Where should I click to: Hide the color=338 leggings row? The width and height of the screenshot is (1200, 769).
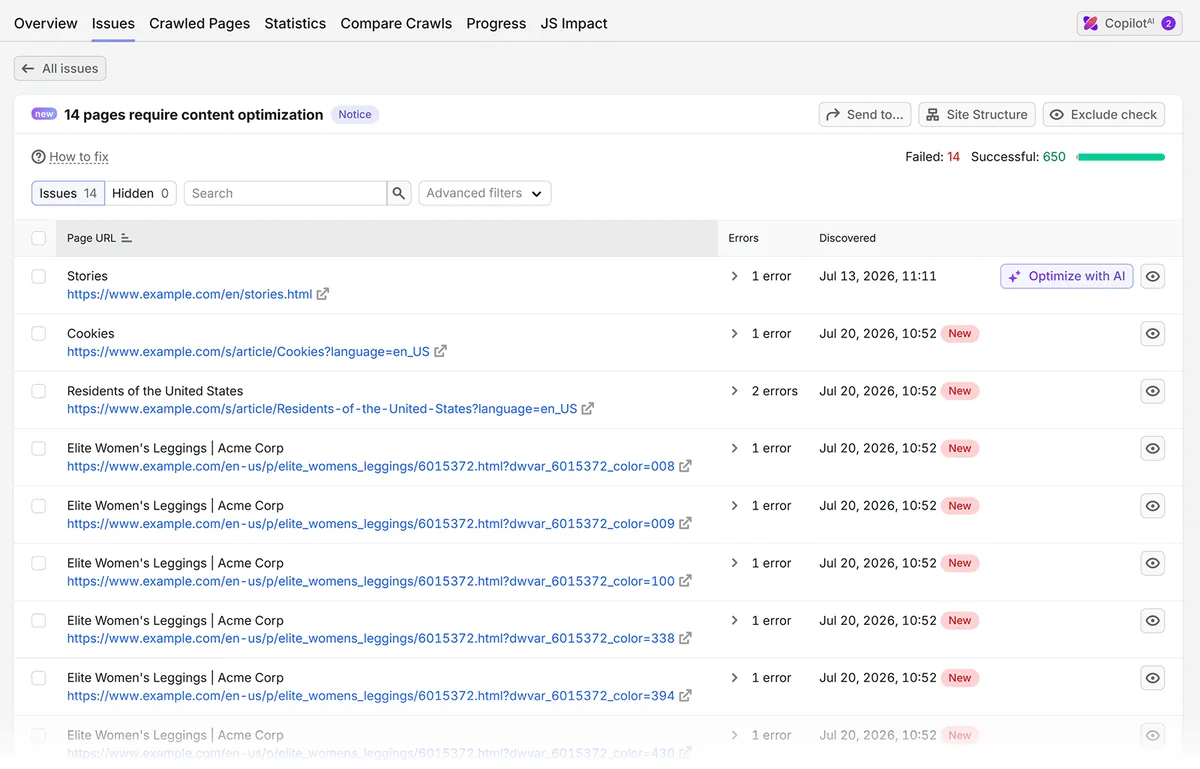point(1153,621)
